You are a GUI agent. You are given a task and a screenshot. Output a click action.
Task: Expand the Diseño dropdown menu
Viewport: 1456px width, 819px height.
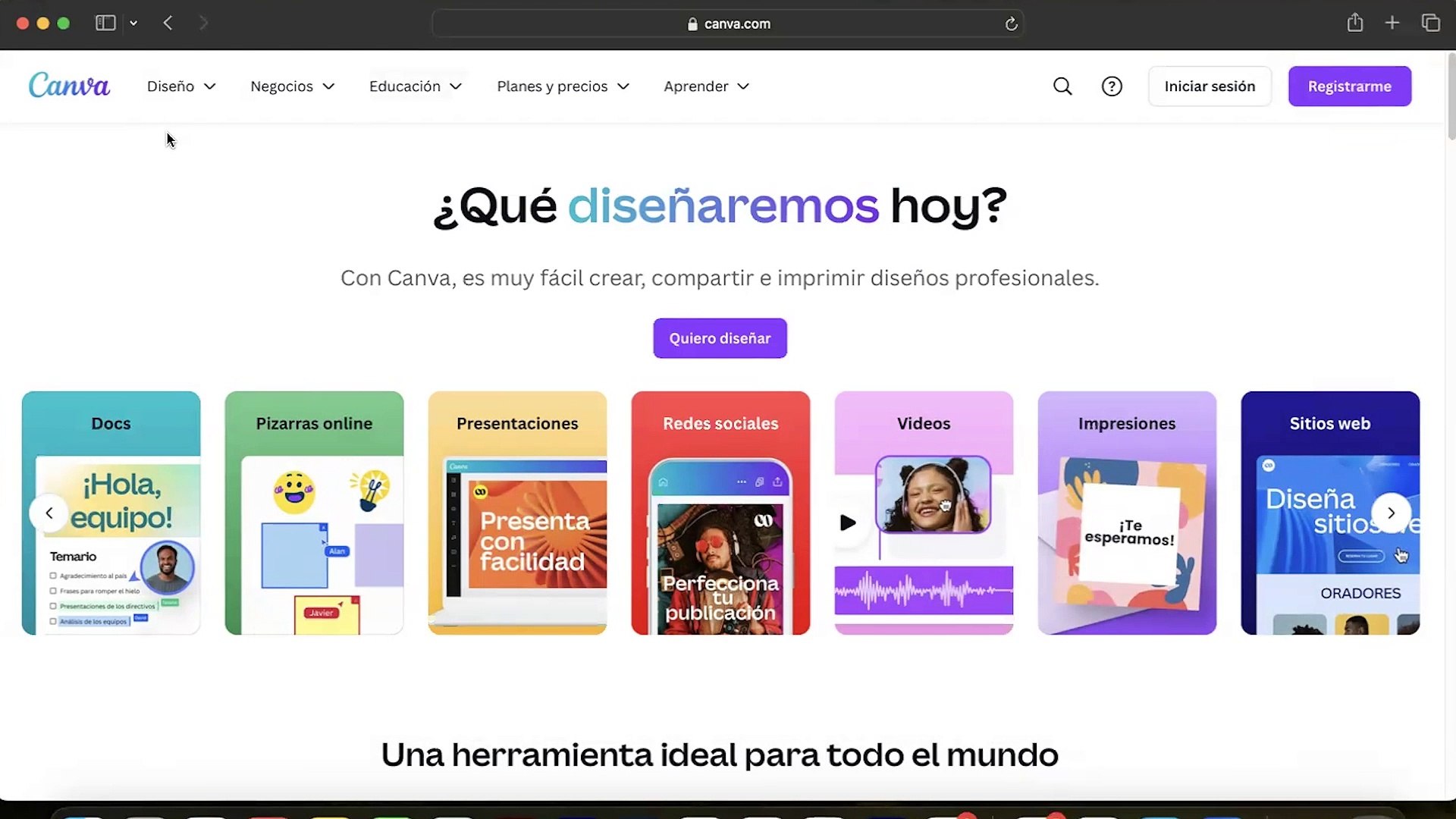180,86
